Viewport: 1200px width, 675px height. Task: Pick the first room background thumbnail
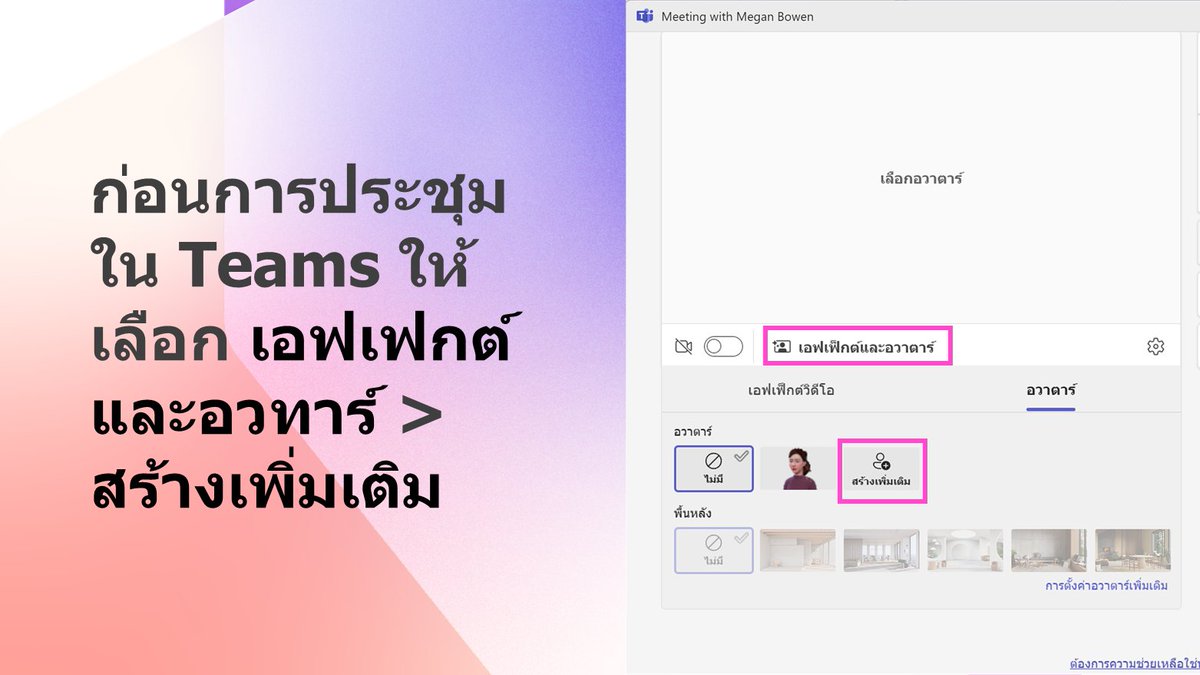(798, 550)
